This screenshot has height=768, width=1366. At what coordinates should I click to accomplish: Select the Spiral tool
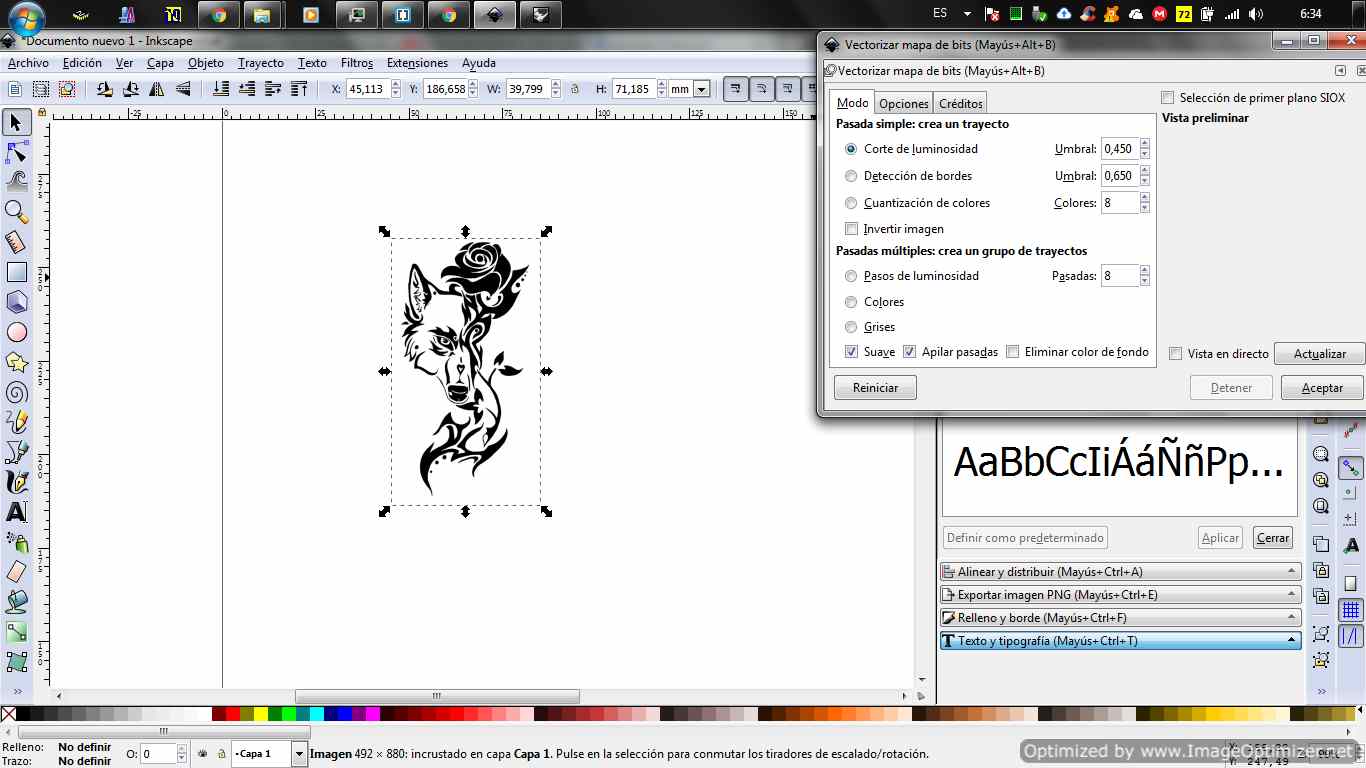(17, 392)
